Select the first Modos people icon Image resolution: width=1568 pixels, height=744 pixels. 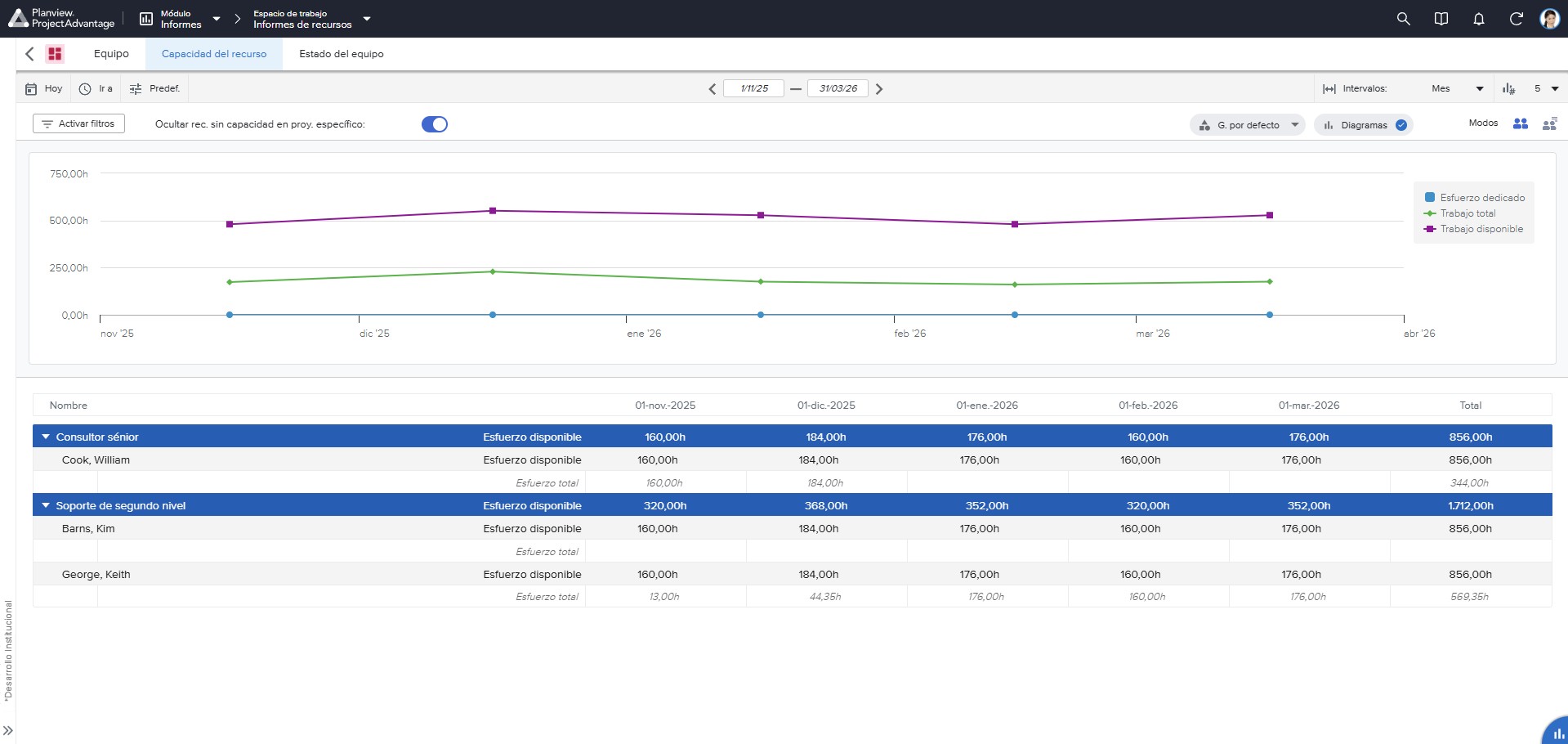[x=1521, y=123]
